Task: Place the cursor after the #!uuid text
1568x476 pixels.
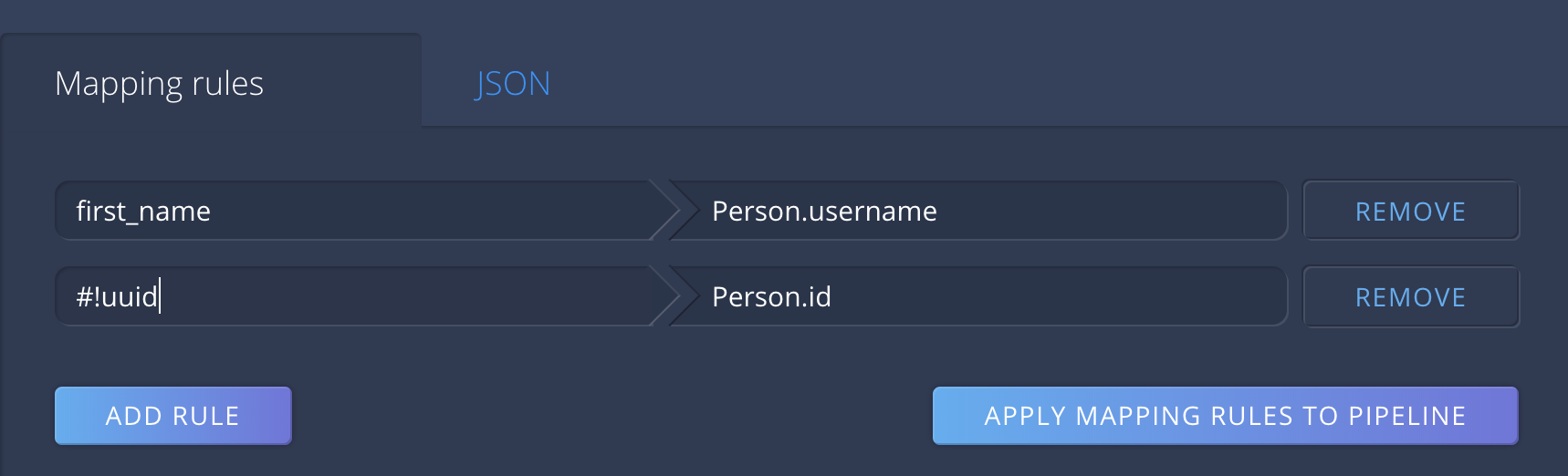Action: click(x=161, y=296)
